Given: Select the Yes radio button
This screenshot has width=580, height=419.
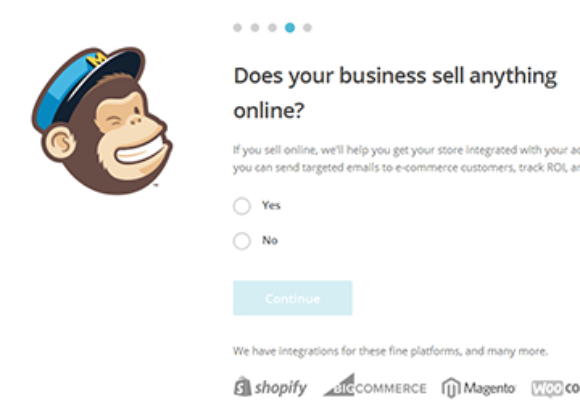Looking at the screenshot, I should [242, 206].
